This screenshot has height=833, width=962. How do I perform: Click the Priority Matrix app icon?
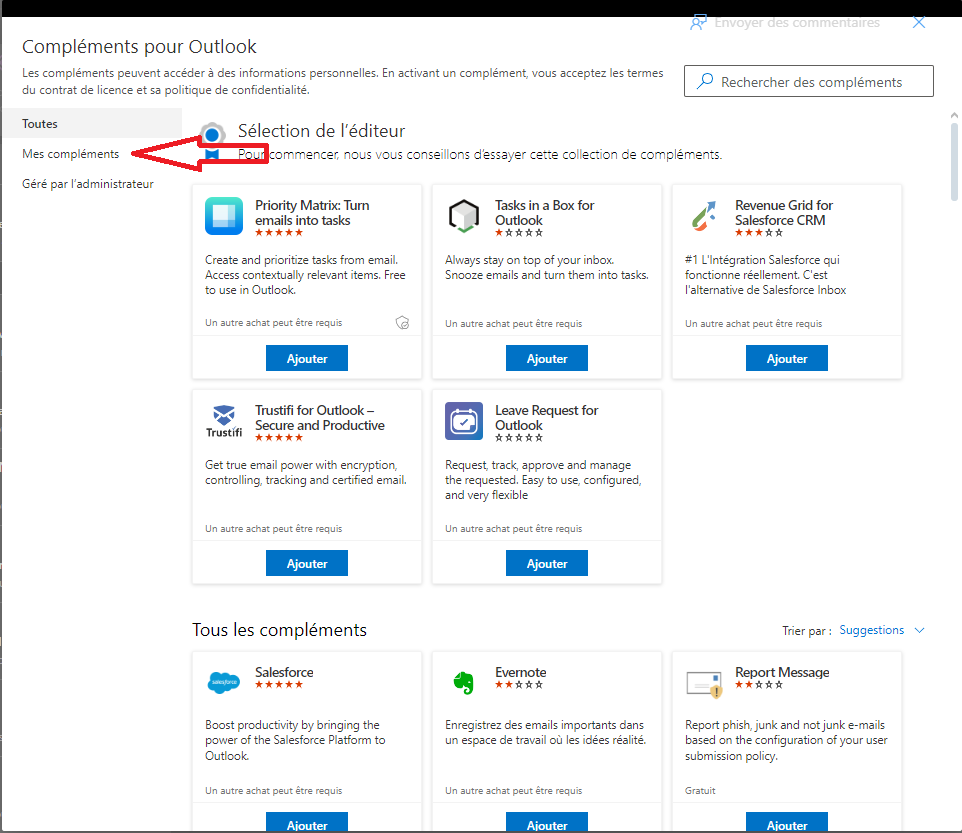(224, 216)
